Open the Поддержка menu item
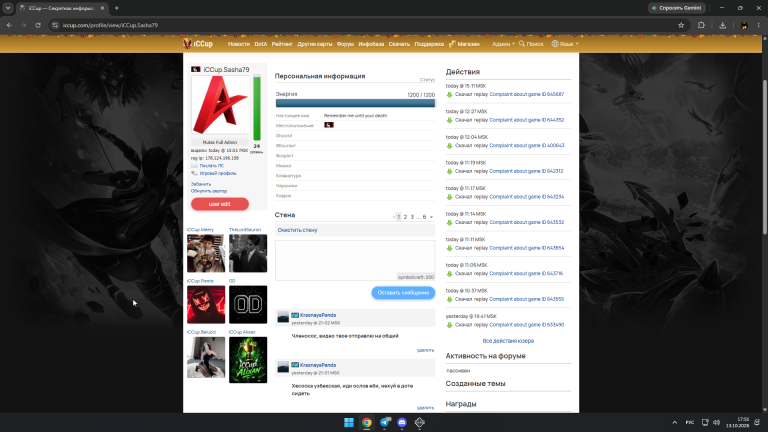 [x=429, y=44]
